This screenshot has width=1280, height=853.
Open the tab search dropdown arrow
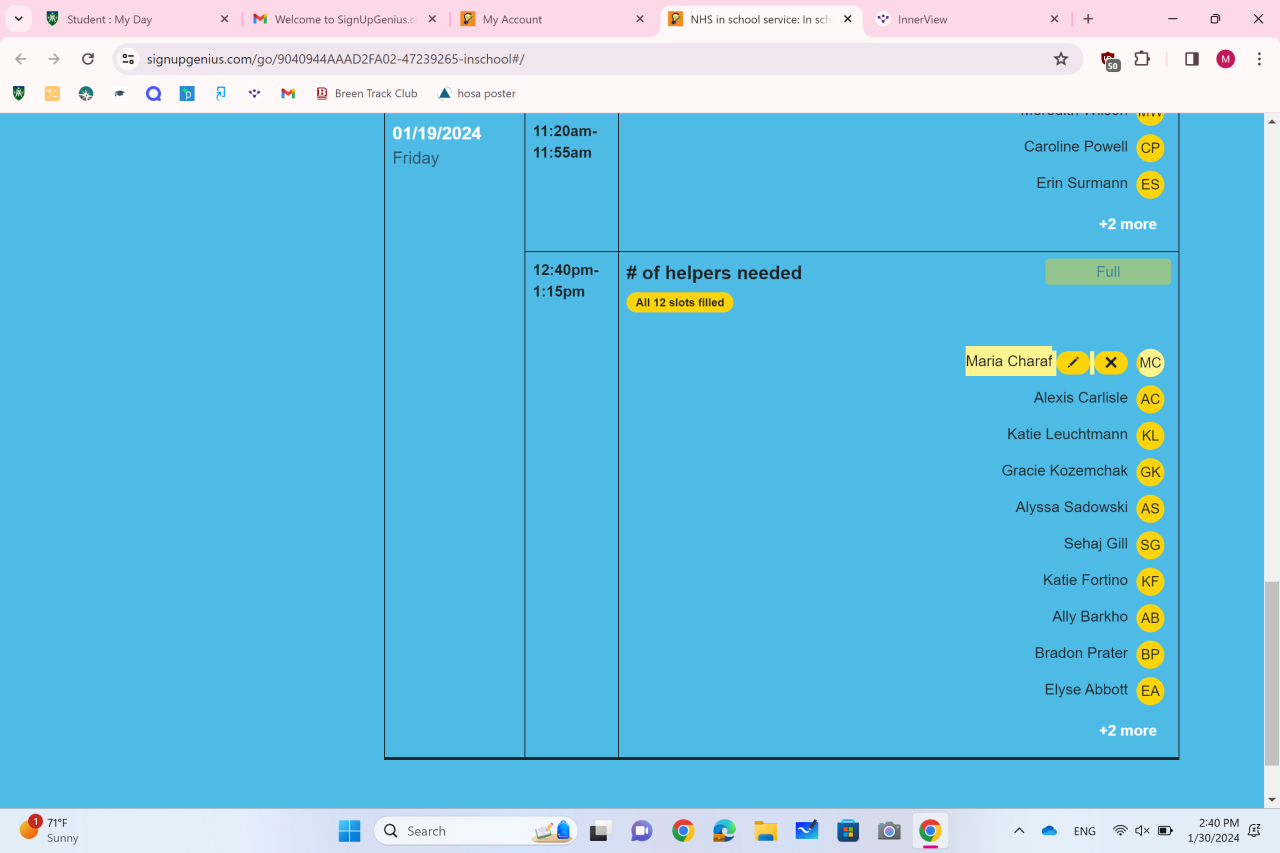pyautogui.click(x=18, y=19)
